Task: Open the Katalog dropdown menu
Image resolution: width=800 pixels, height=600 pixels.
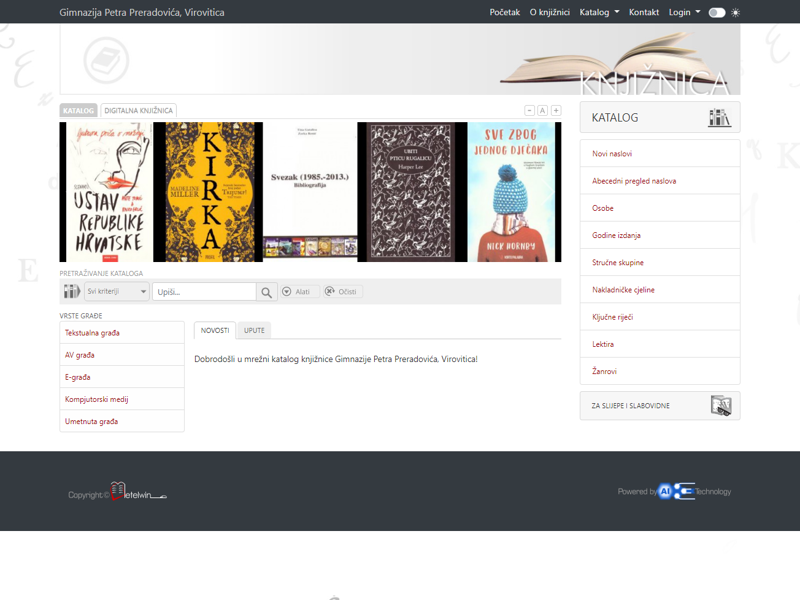Action: click(599, 12)
